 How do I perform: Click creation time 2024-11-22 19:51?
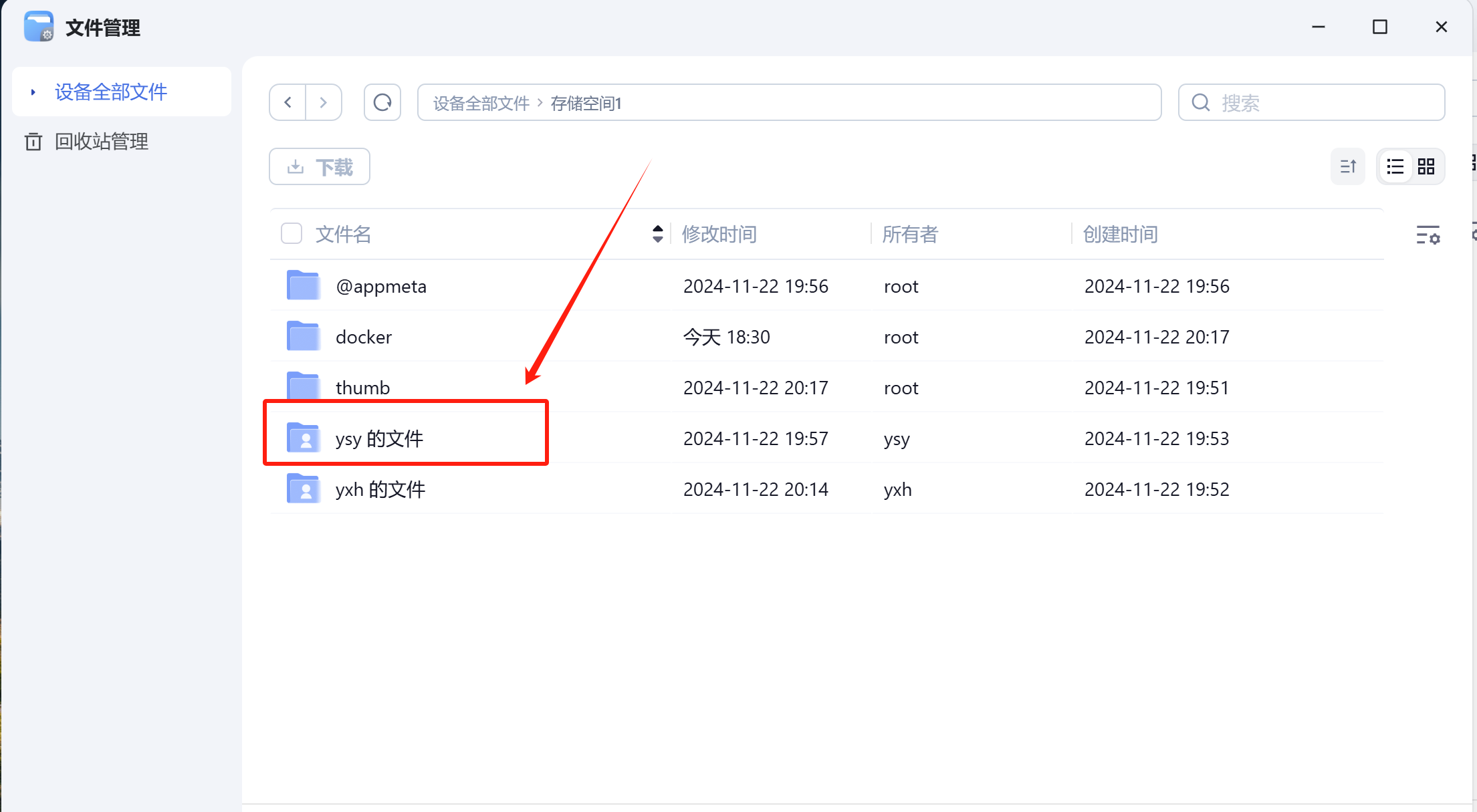[x=1157, y=388]
